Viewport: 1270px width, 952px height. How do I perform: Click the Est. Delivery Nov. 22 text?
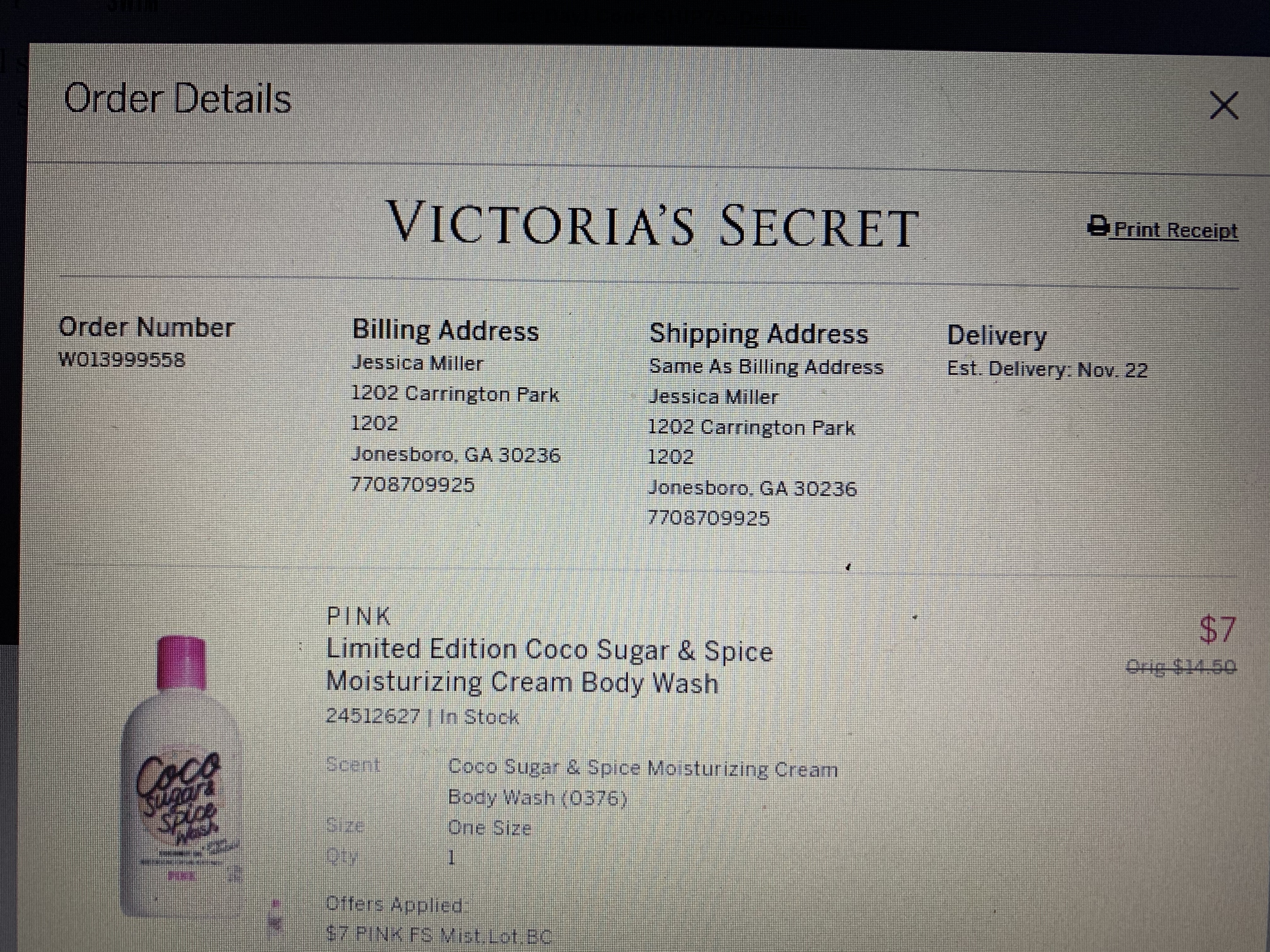[x=1047, y=369]
